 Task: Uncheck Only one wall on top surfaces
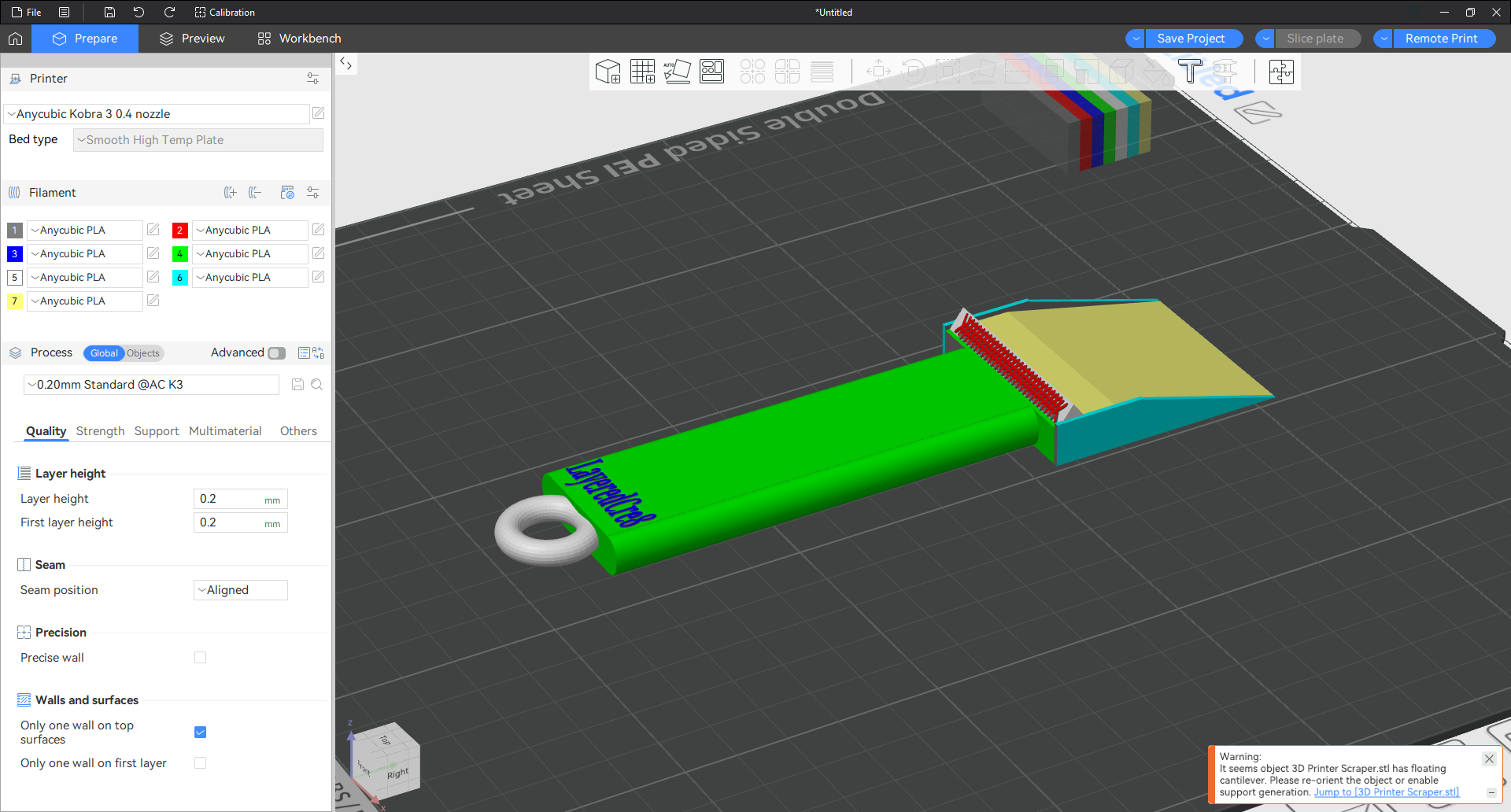click(x=200, y=733)
